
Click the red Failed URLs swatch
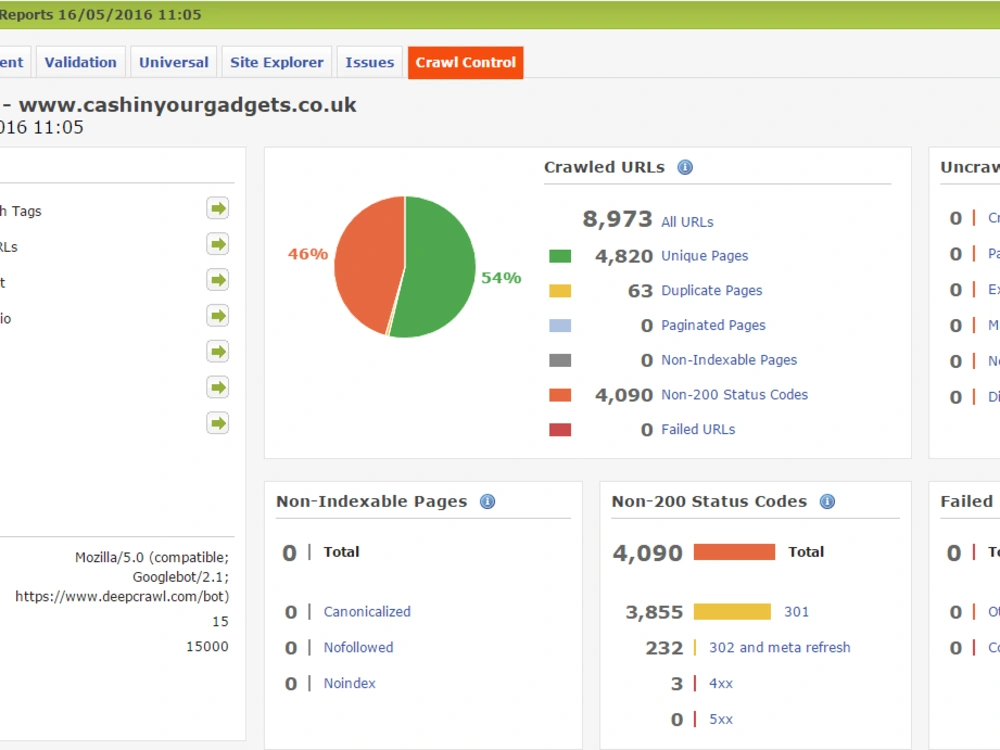[560, 430]
